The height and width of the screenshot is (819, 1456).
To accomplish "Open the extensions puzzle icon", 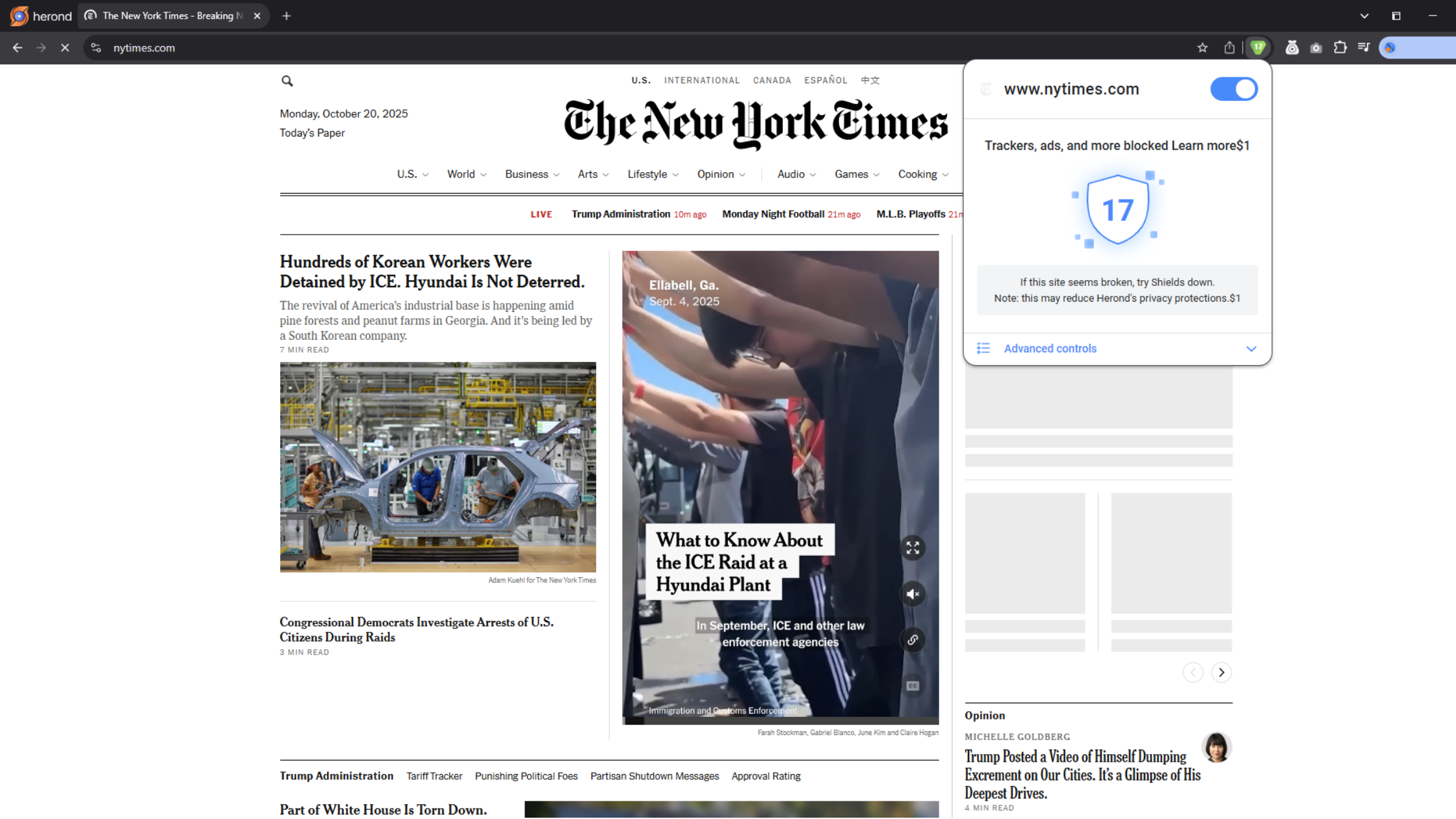I will (x=1340, y=47).
